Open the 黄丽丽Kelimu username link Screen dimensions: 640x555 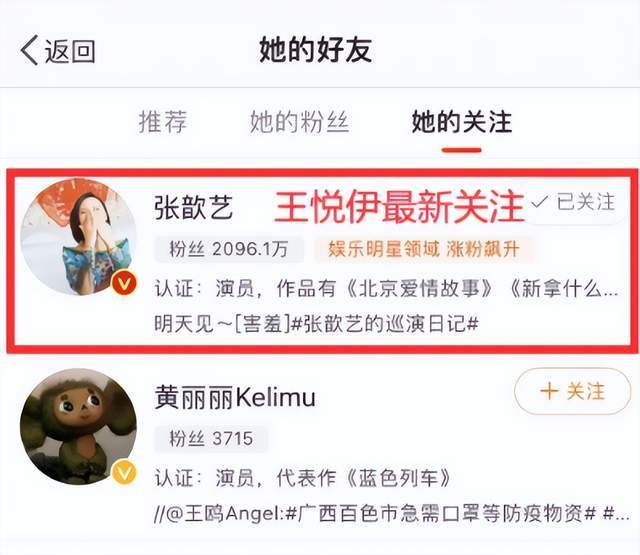tap(235, 397)
